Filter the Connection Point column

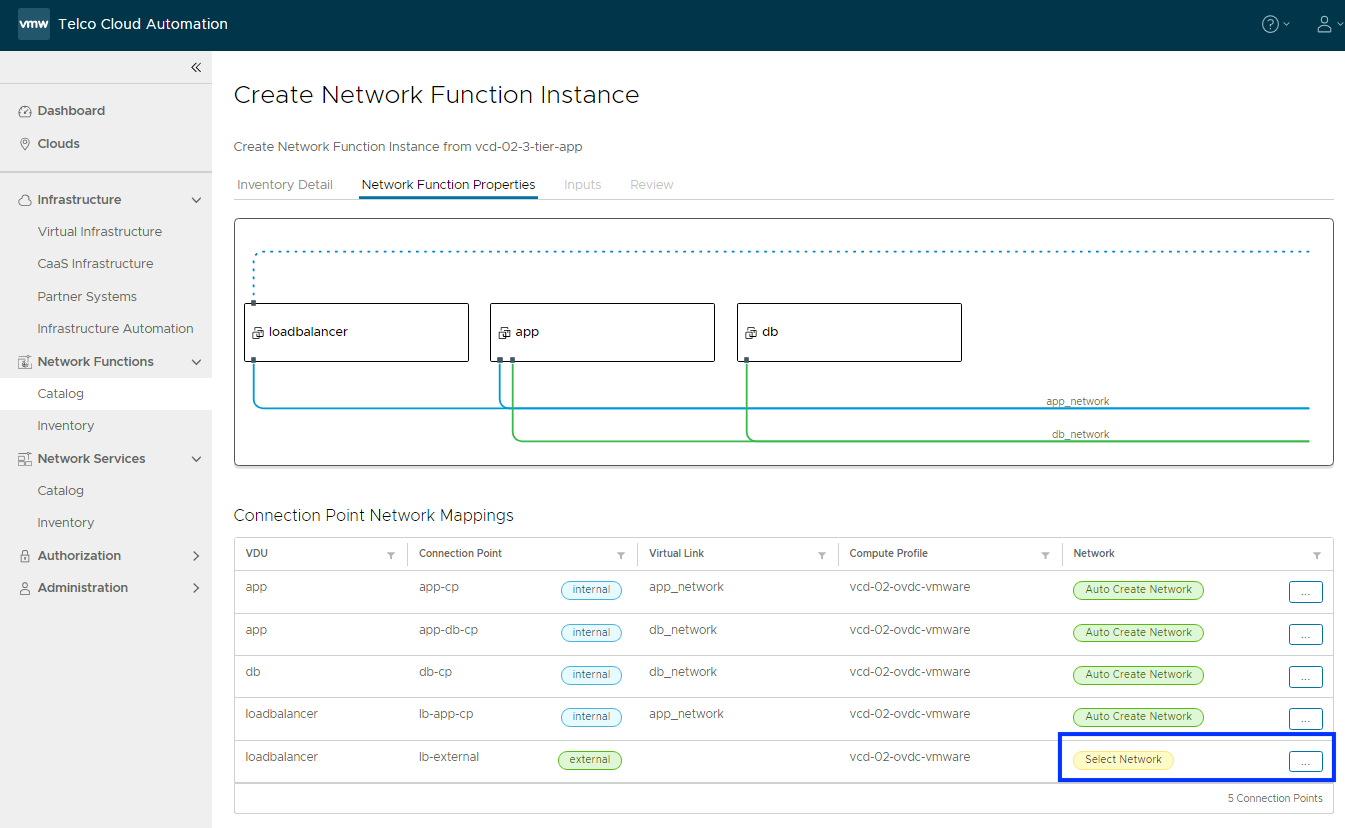point(621,555)
